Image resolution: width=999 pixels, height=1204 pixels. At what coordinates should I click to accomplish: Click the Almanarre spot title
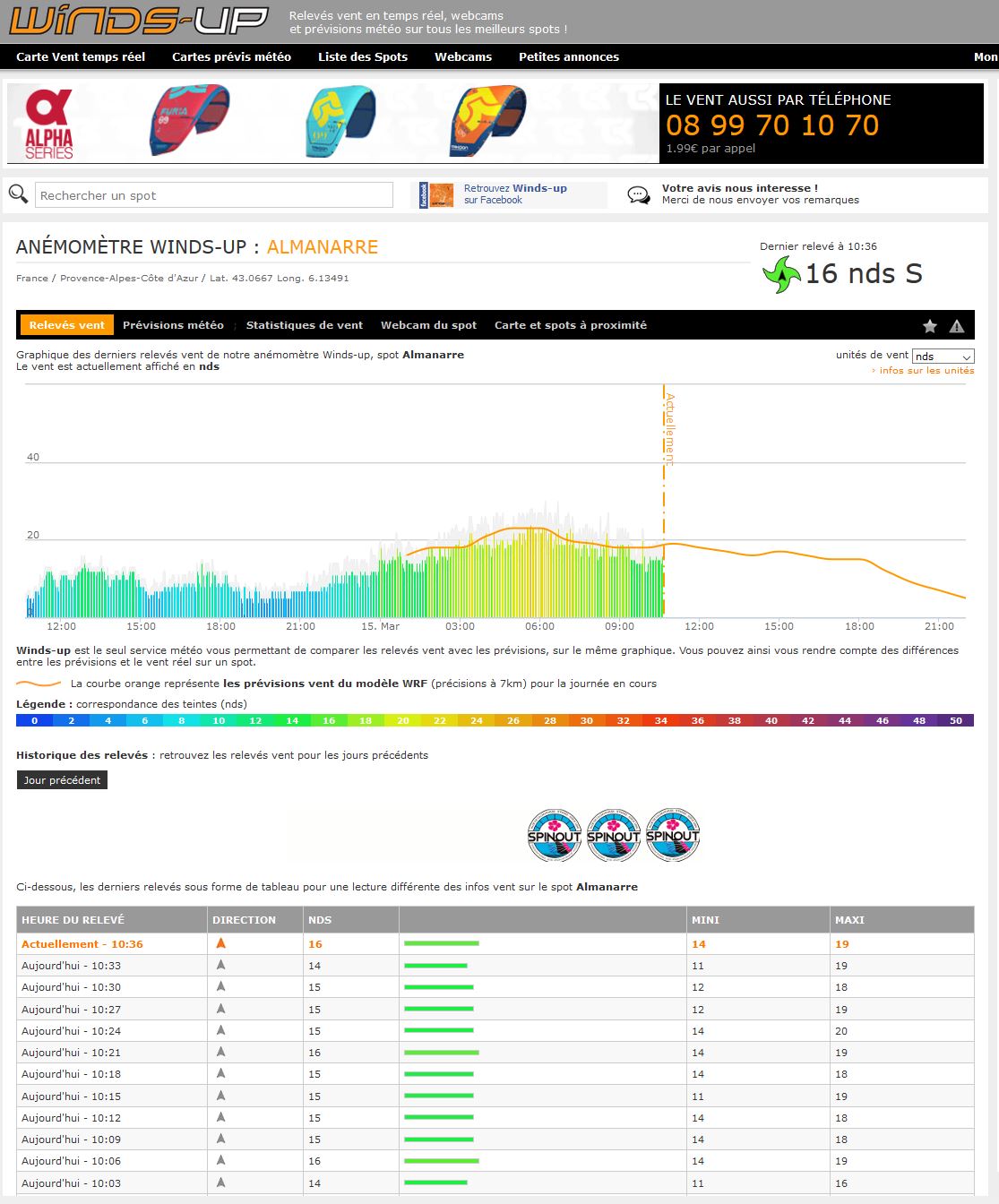pyautogui.click(x=323, y=247)
